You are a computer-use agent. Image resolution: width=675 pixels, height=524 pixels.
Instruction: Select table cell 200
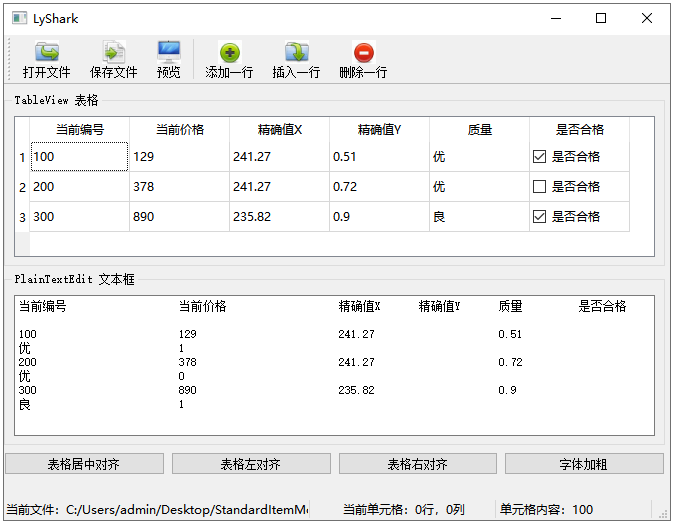(80, 187)
